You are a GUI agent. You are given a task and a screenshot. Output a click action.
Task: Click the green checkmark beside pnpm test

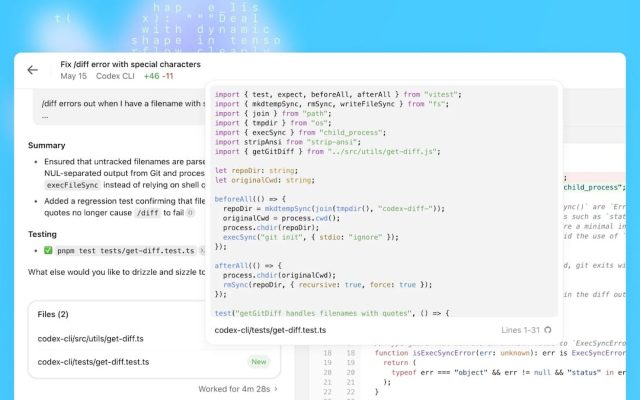(x=48, y=250)
